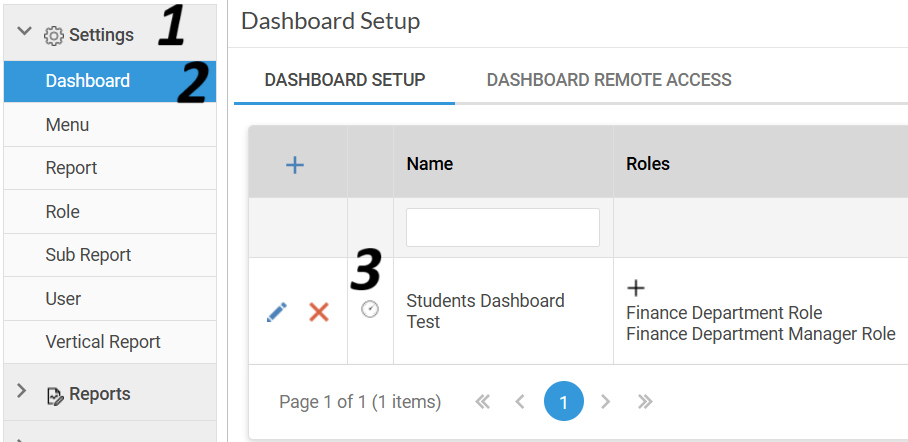Image resolution: width=908 pixels, height=442 pixels.
Task: Go to first page double-arrow icon
Action: (482, 401)
